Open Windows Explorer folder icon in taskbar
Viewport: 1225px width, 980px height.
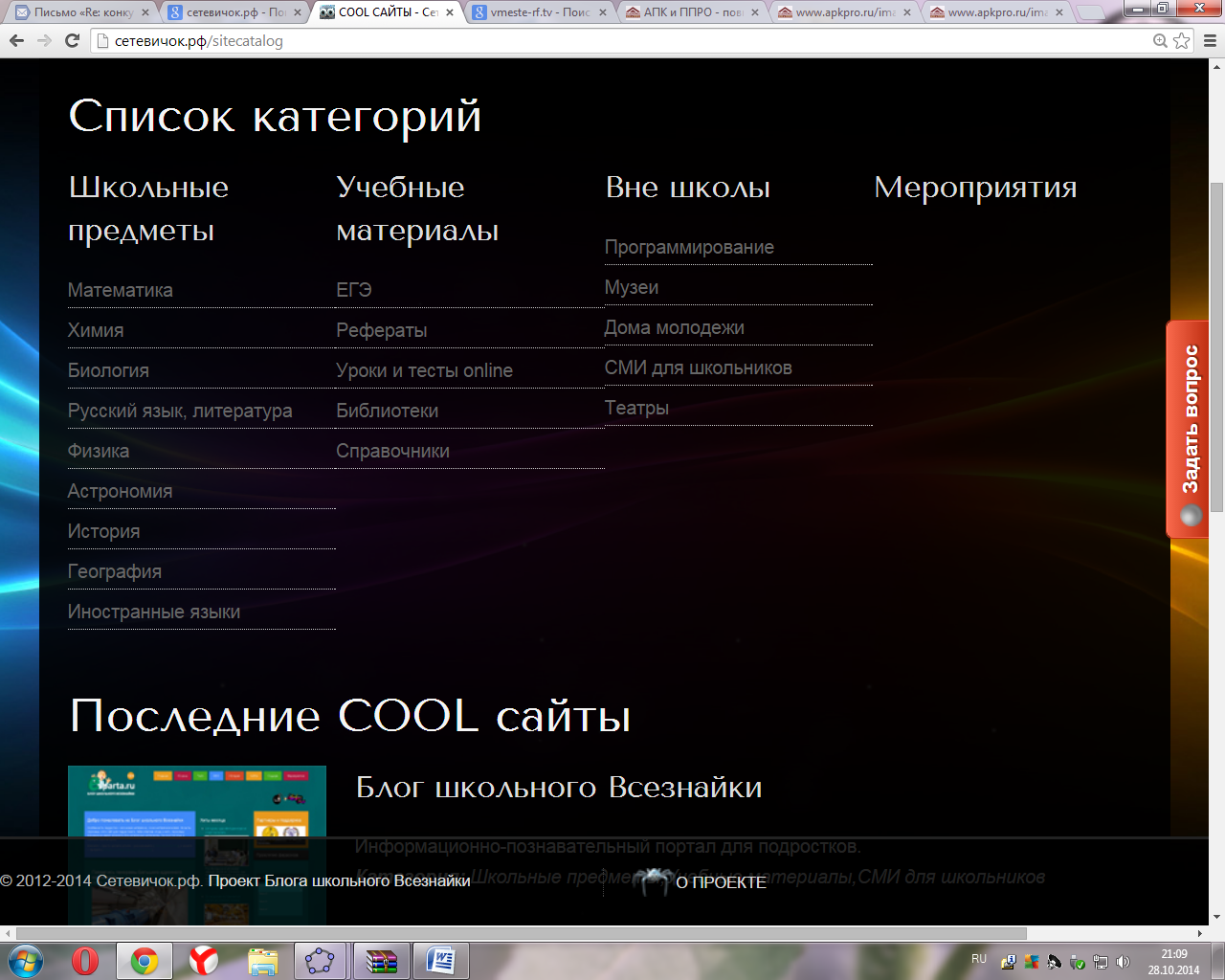[x=262, y=960]
